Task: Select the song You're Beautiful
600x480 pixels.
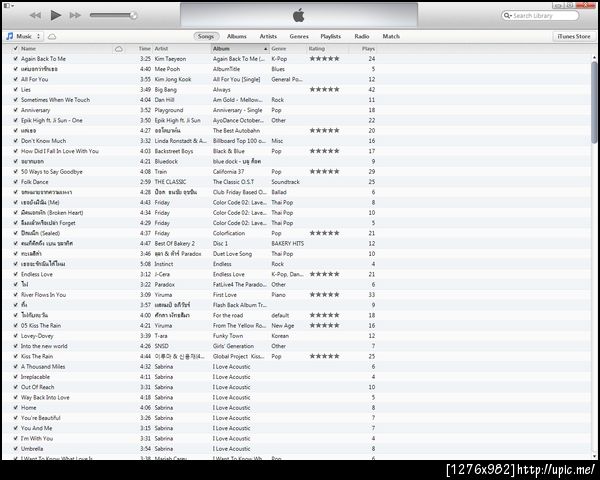Action: tap(41, 418)
